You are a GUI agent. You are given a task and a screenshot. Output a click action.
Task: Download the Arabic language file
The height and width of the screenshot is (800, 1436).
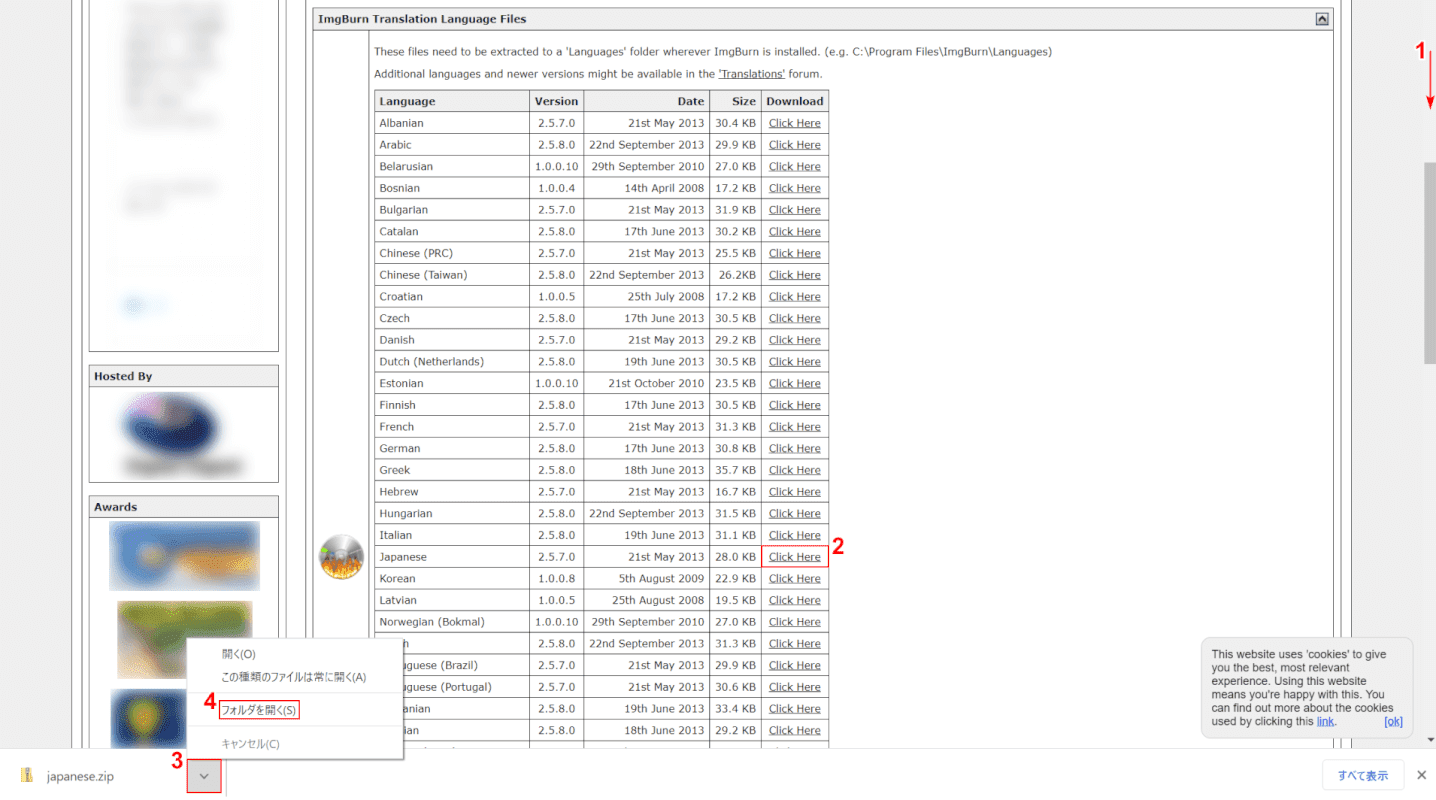point(795,145)
